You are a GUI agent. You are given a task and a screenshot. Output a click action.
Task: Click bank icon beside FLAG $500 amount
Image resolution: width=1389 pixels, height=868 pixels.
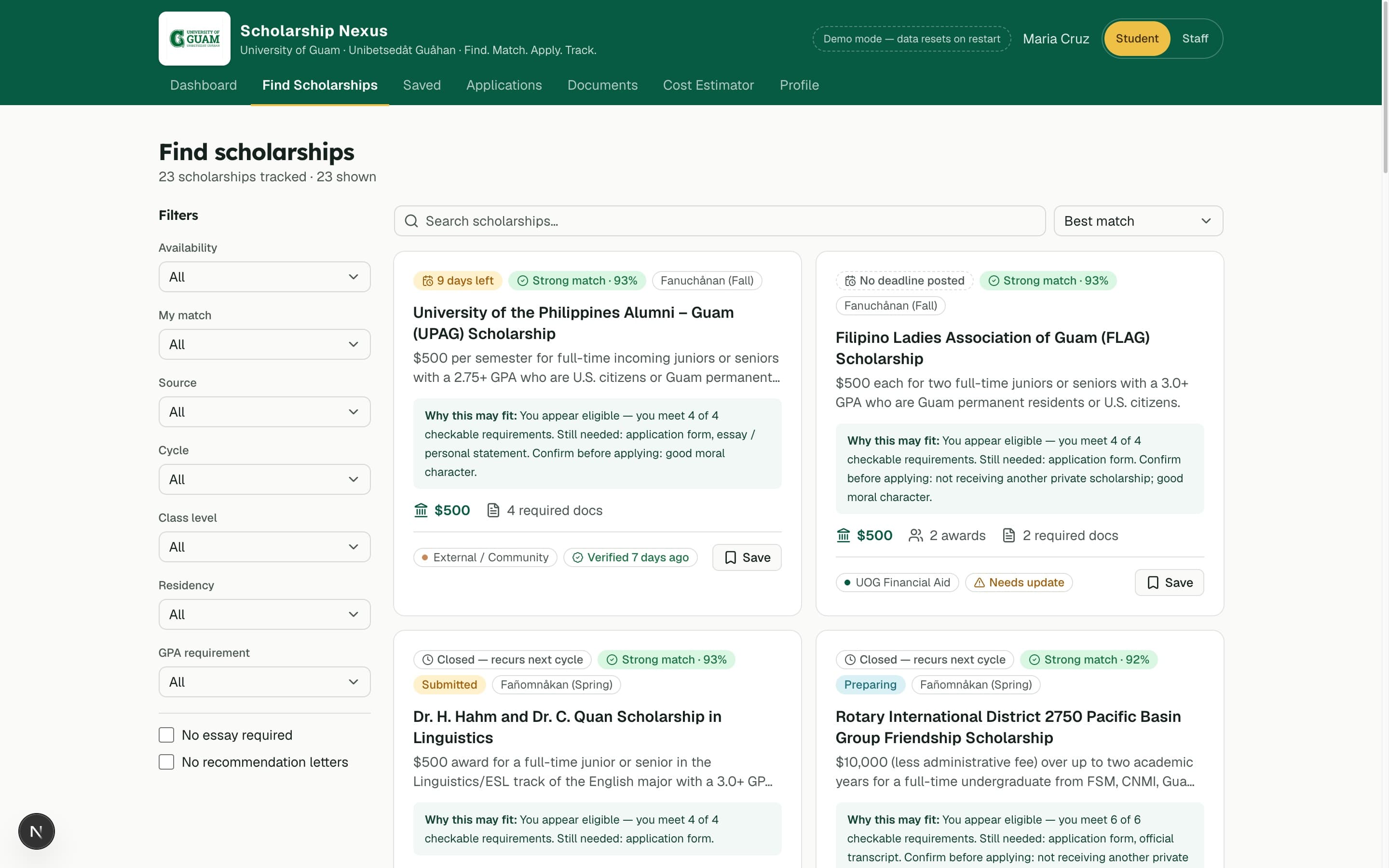pos(843,536)
